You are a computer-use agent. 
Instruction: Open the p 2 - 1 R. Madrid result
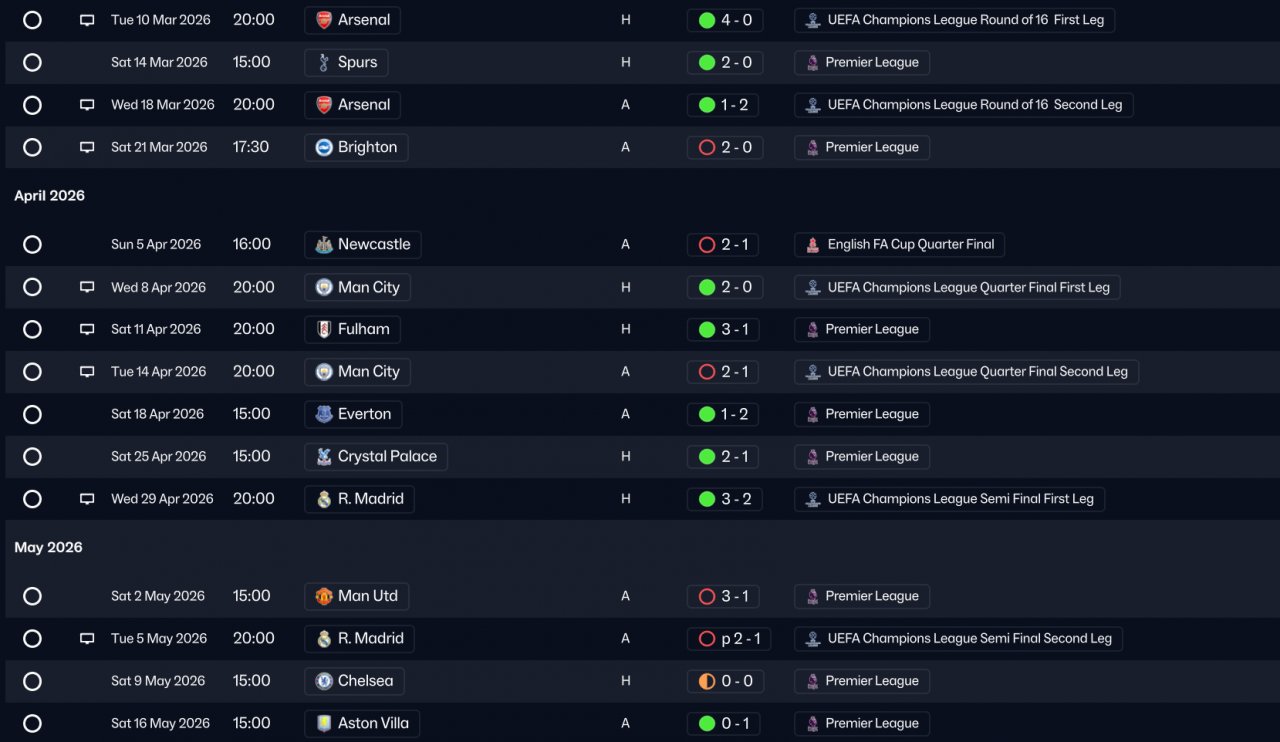tap(729, 639)
